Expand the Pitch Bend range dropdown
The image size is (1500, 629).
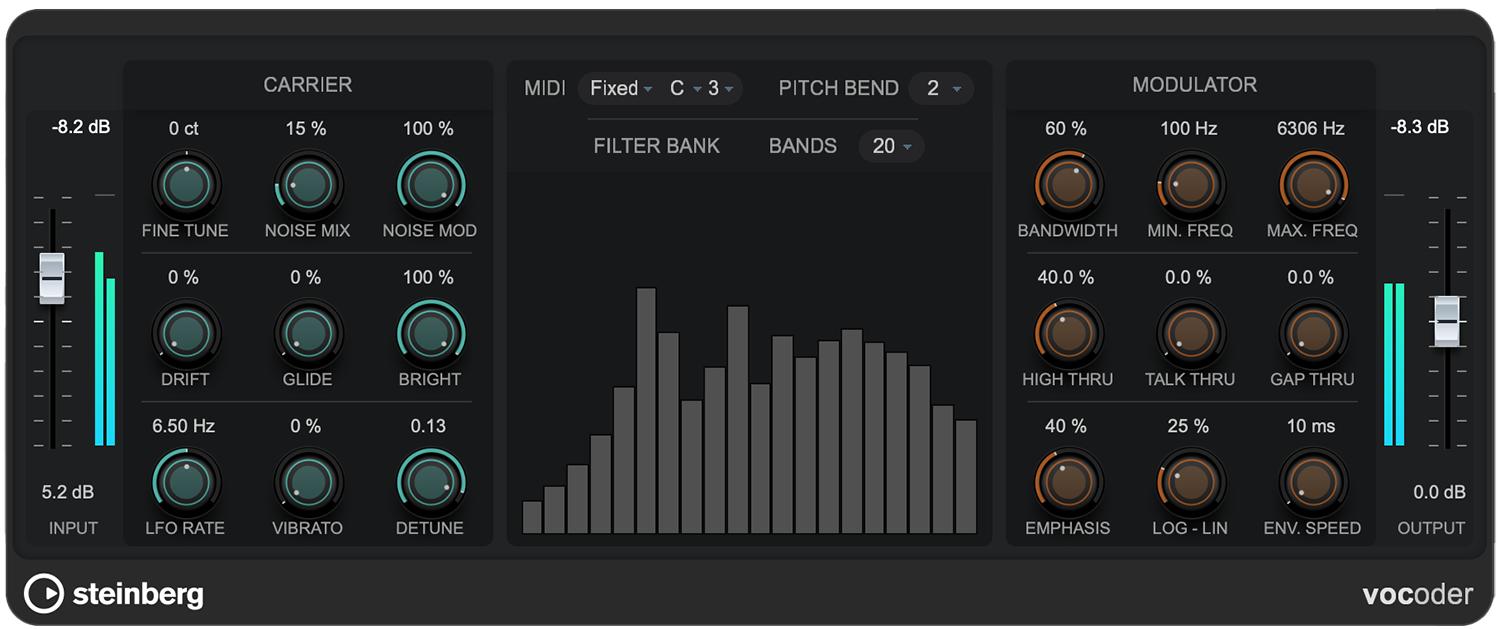942,89
